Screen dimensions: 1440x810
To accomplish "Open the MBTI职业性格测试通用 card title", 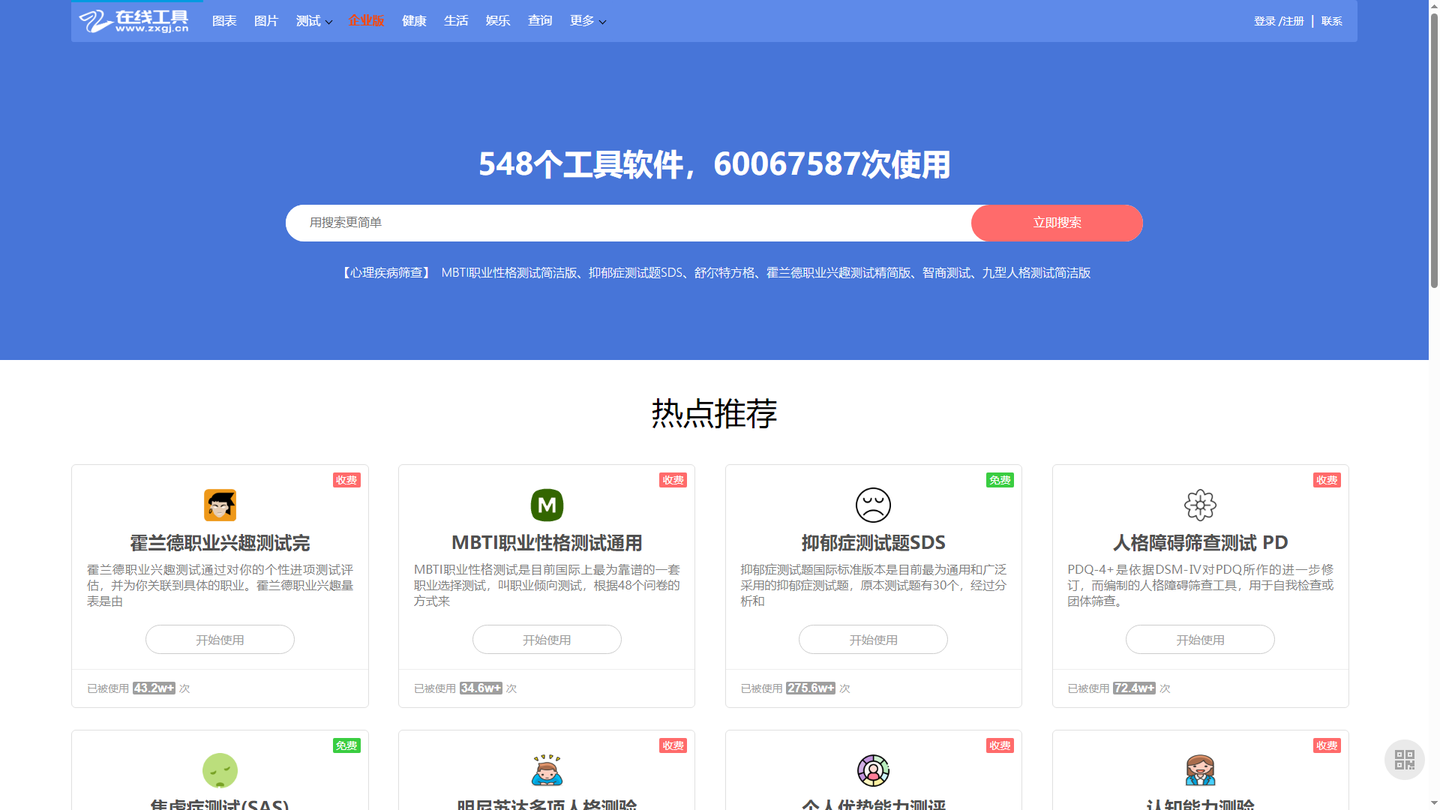I will [547, 543].
